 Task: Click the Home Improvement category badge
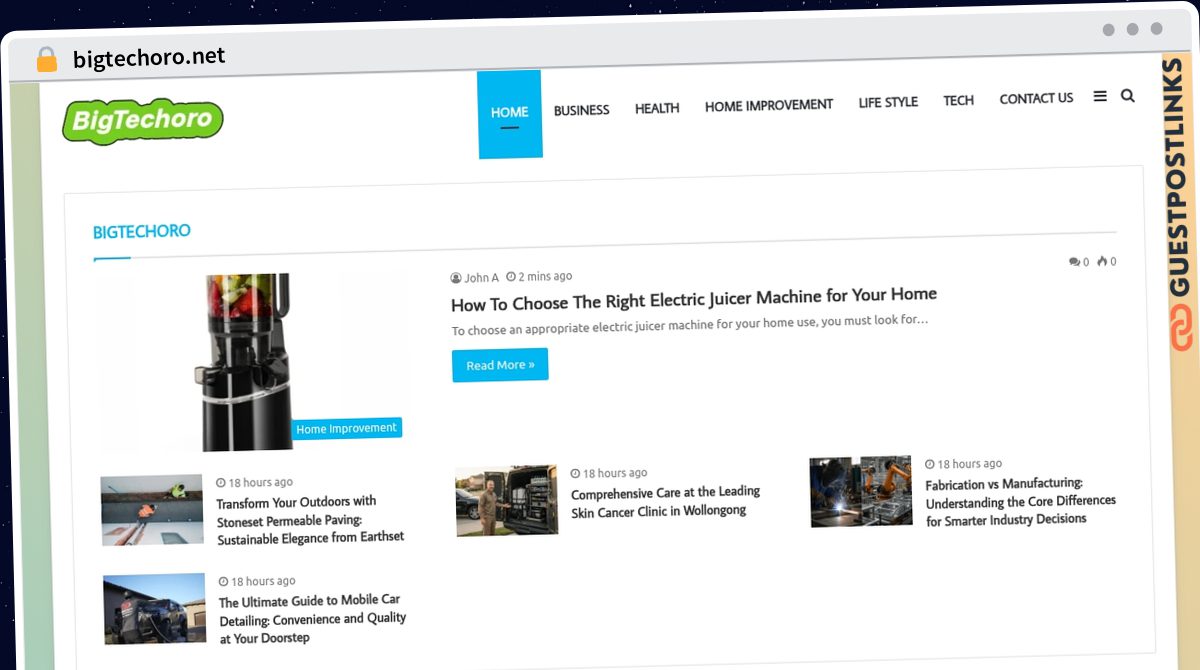[347, 428]
